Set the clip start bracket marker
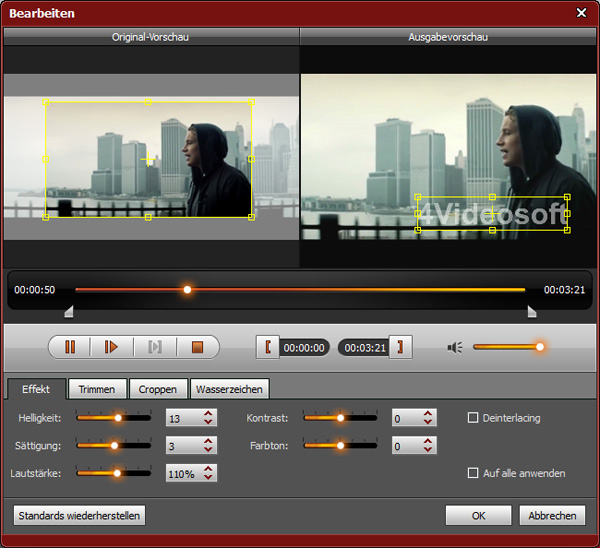600x548 pixels. click(x=267, y=347)
